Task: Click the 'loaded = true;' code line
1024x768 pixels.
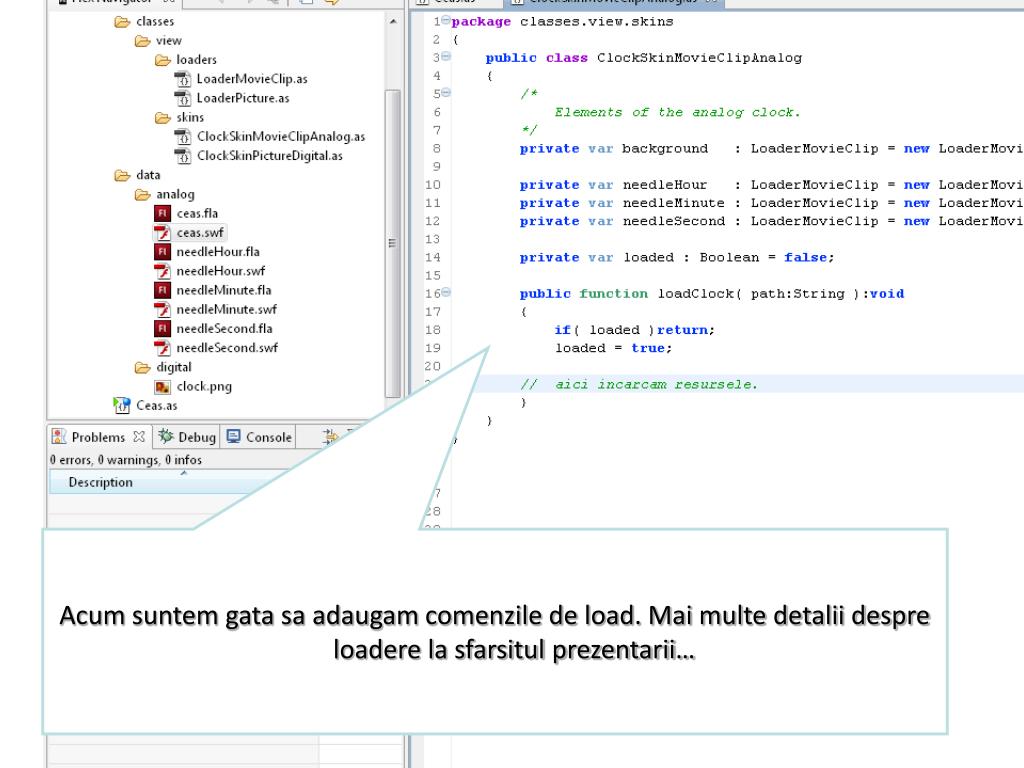Action: click(613, 348)
